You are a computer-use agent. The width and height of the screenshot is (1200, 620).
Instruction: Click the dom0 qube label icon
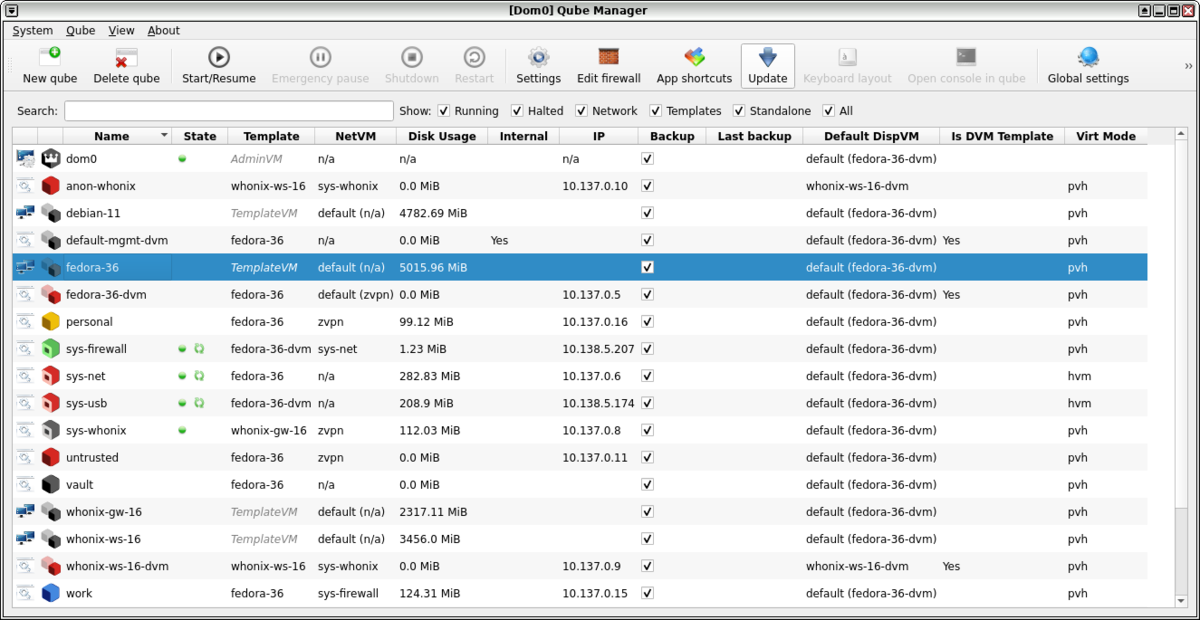(51, 158)
